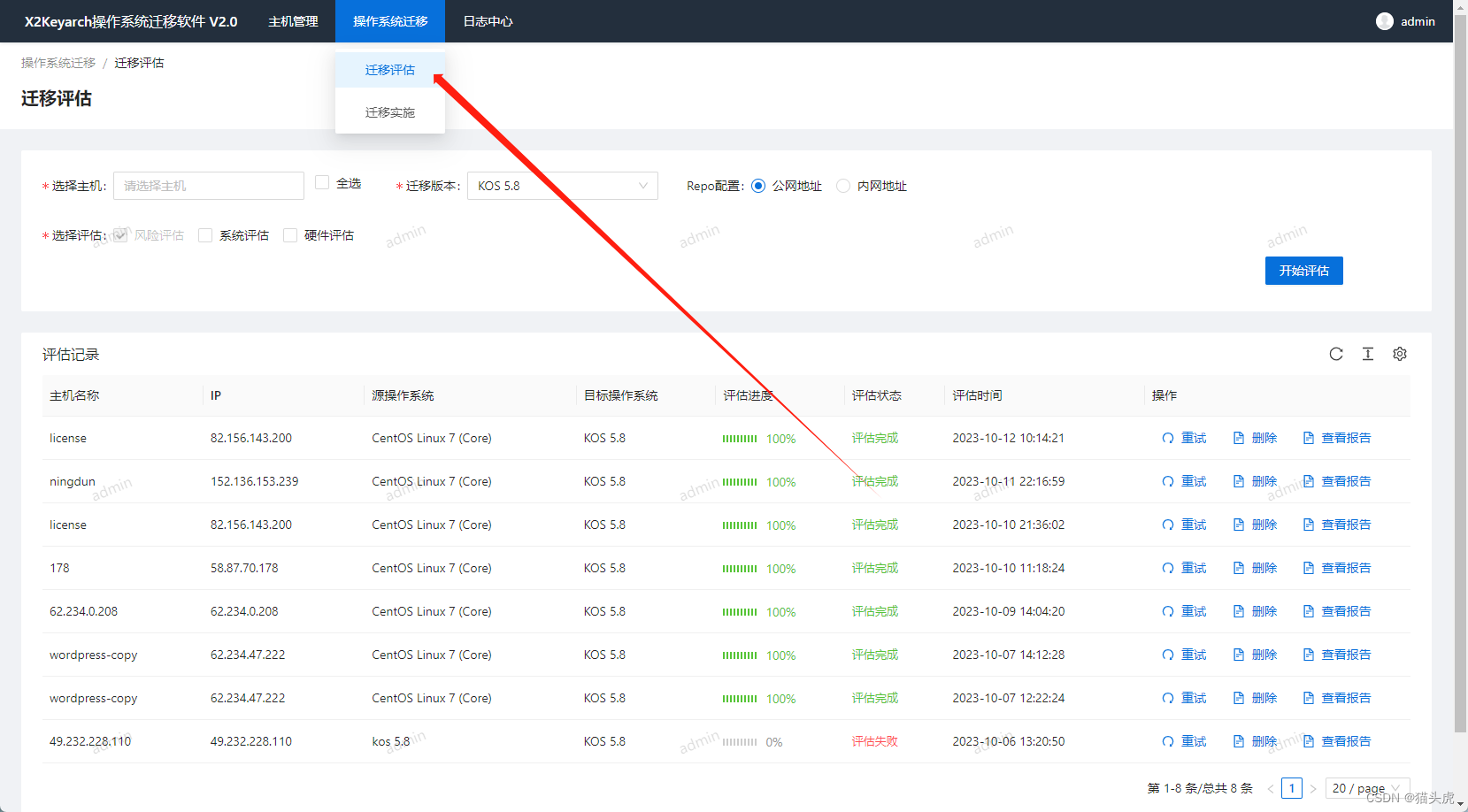This screenshot has width=1468, height=812.
Task: Go to the next page arrow
Action: 1313,788
